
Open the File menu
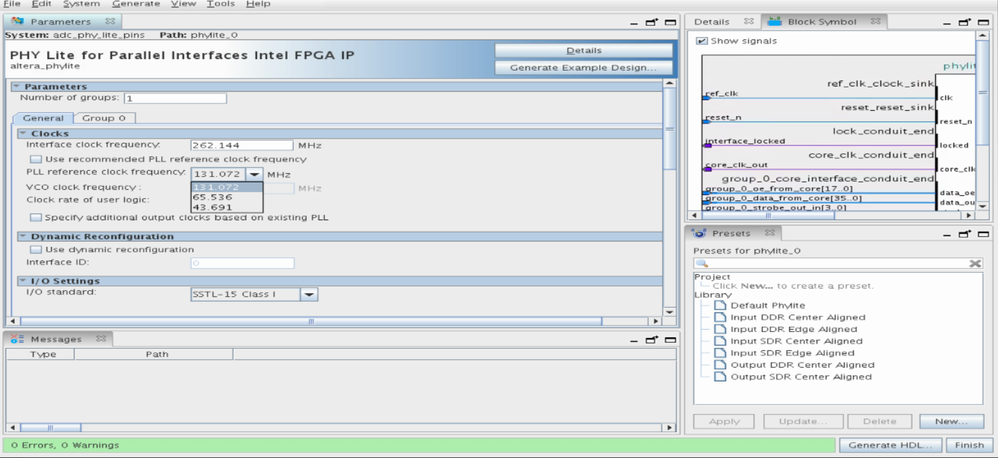pyautogui.click(x=12, y=4)
